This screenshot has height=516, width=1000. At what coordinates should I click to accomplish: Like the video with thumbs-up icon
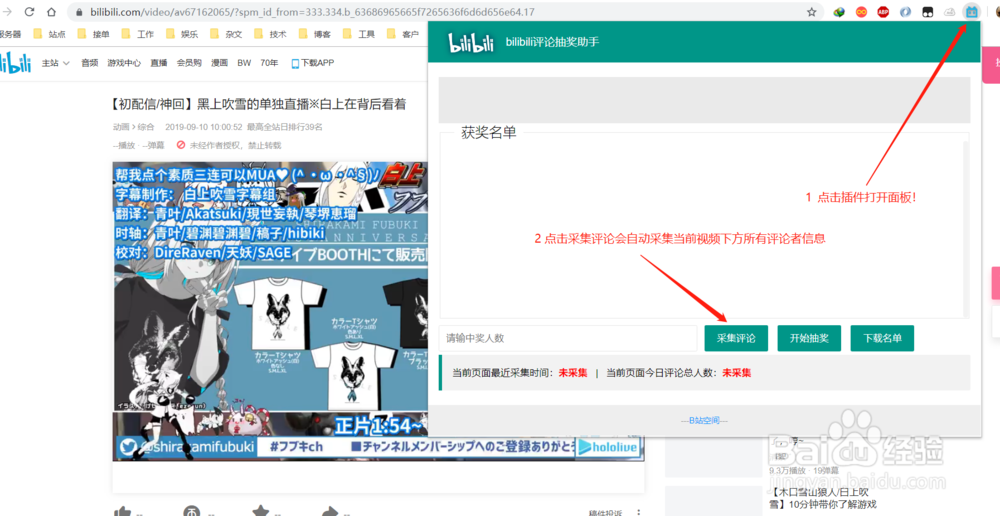122,512
